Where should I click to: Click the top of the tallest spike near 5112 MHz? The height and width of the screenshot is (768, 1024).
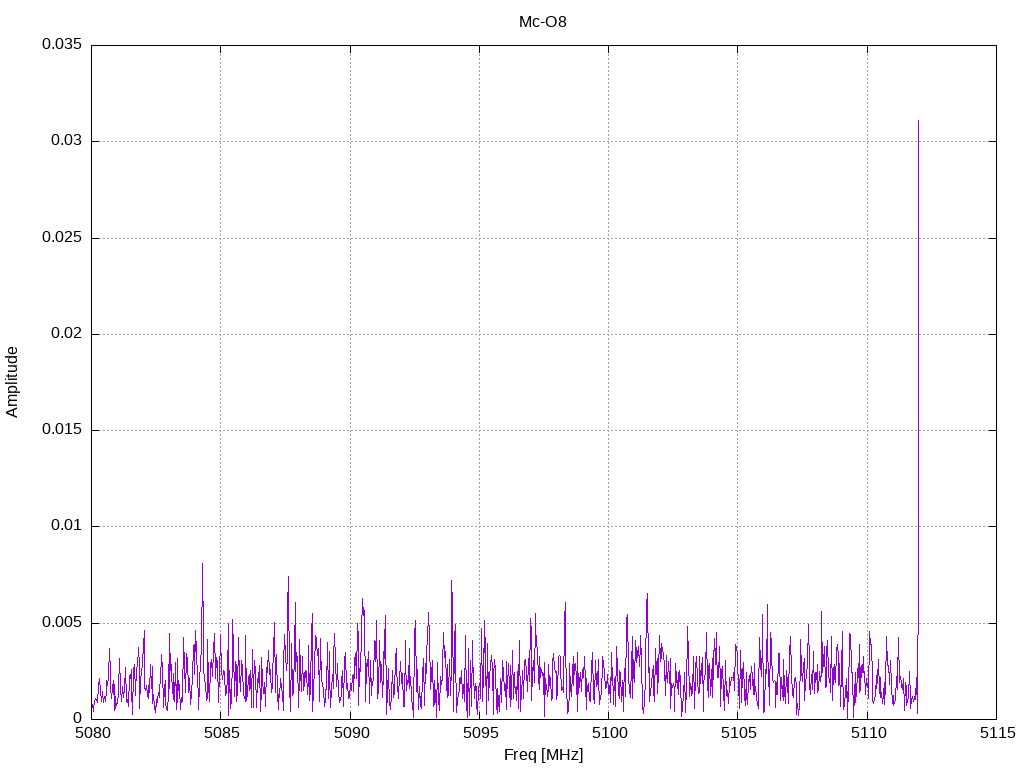(x=918, y=122)
